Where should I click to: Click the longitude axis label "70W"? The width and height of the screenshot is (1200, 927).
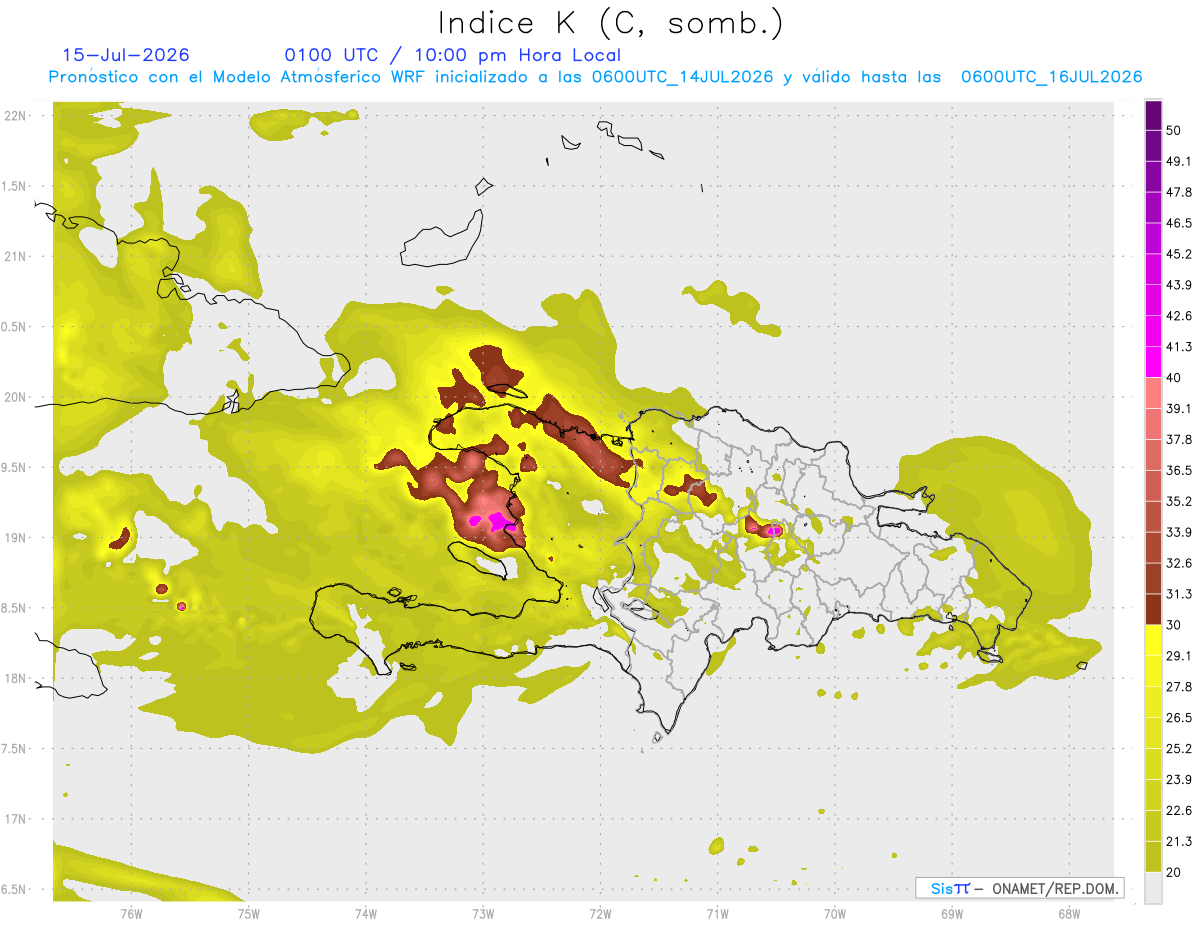[834, 914]
